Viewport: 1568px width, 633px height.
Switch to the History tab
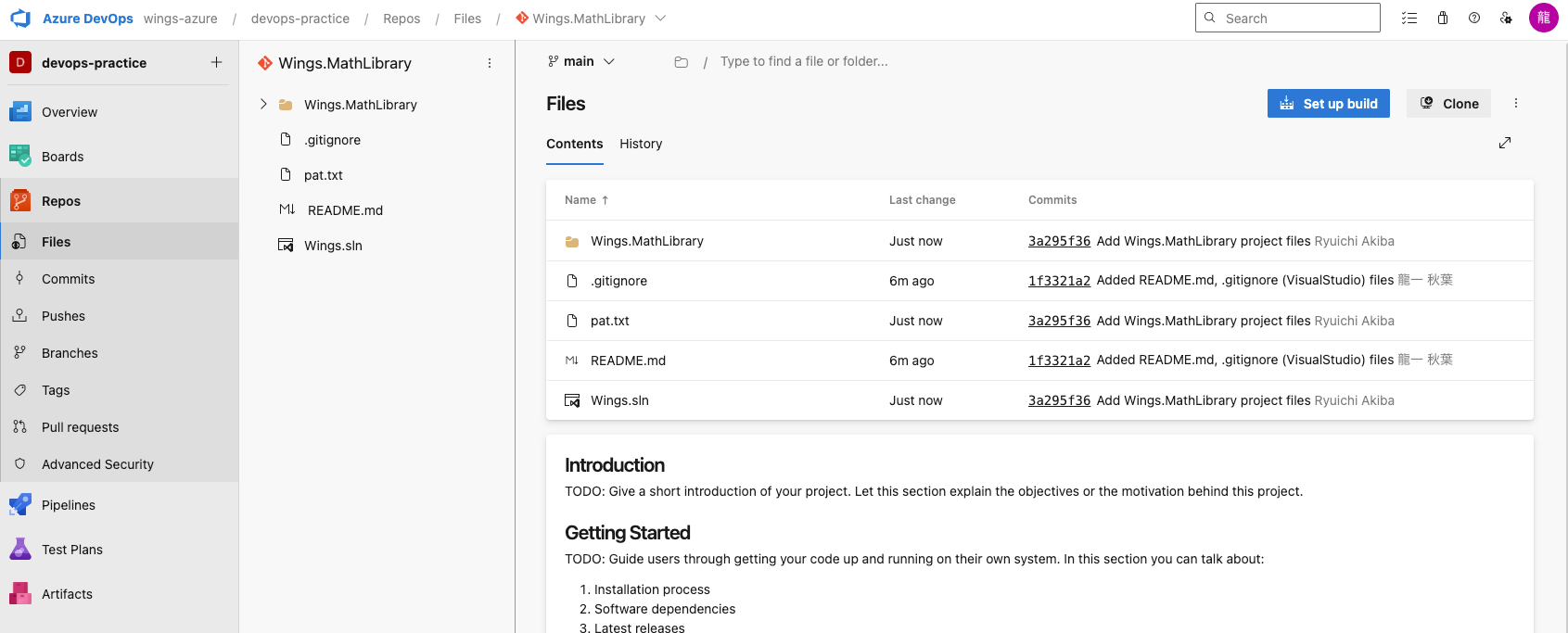(641, 144)
